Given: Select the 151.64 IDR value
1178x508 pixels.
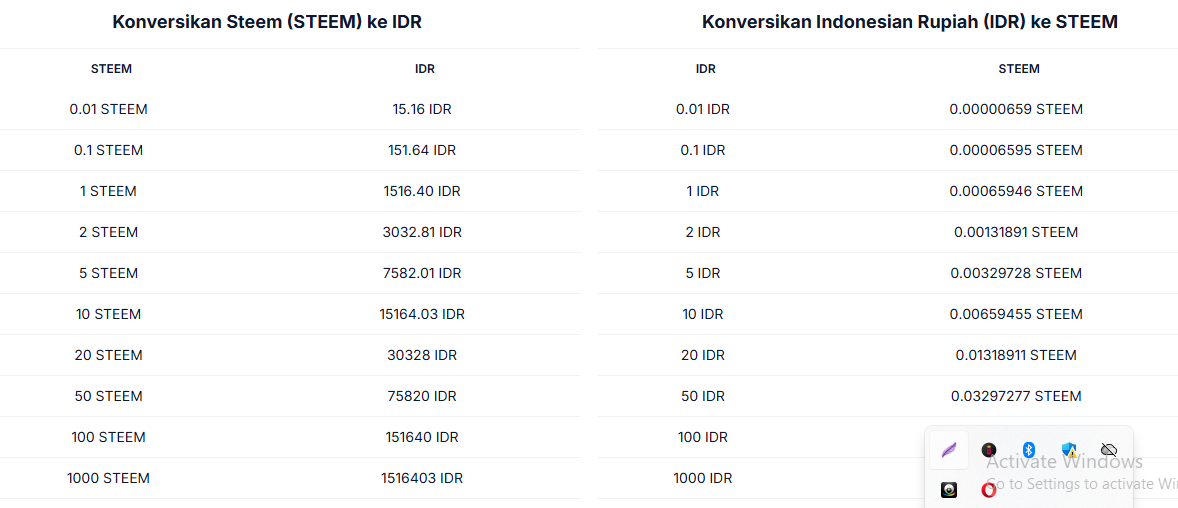Looking at the screenshot, I should pos(421,150).
